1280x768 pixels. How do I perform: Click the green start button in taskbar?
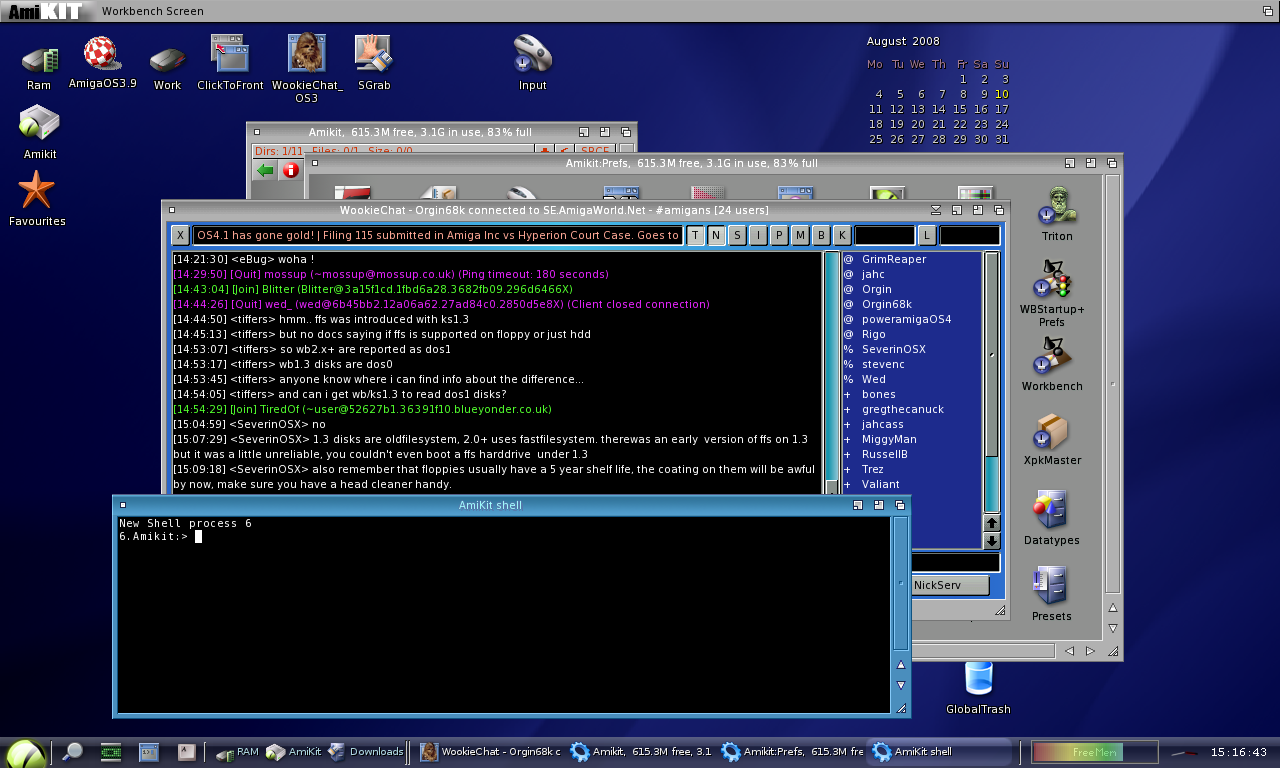pos(24,752)
